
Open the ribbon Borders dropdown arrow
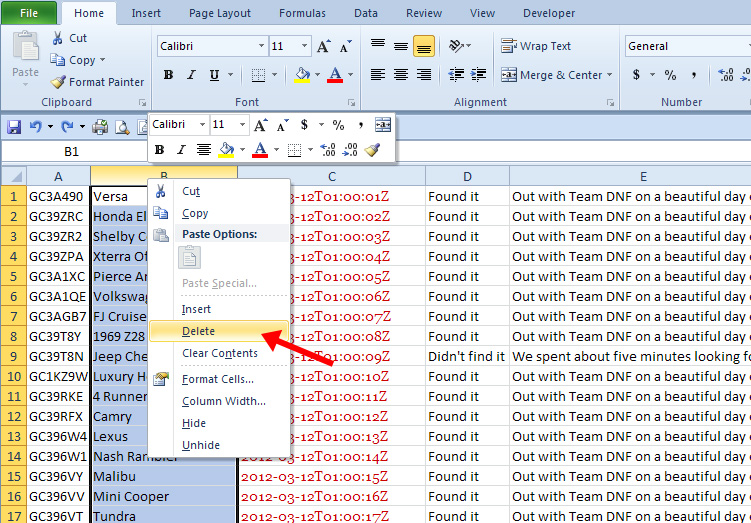274,75
